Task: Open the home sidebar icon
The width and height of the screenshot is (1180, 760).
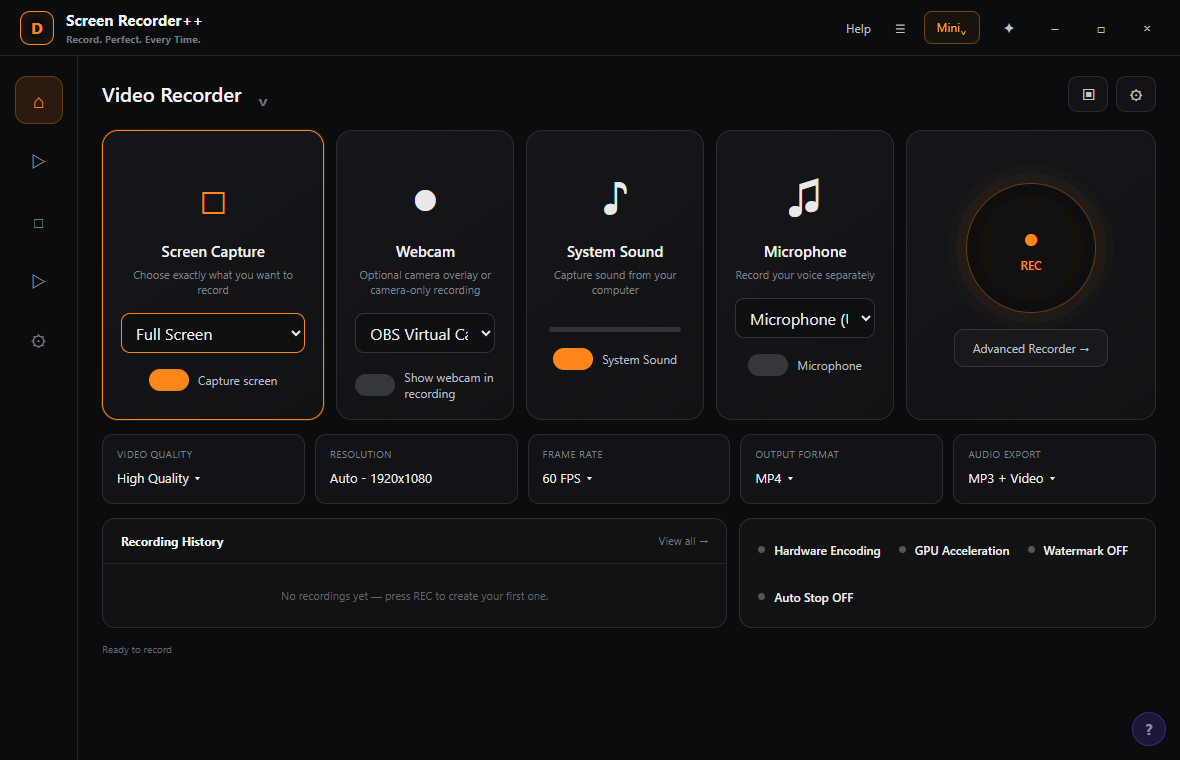Action: click(x=38, y=100)
